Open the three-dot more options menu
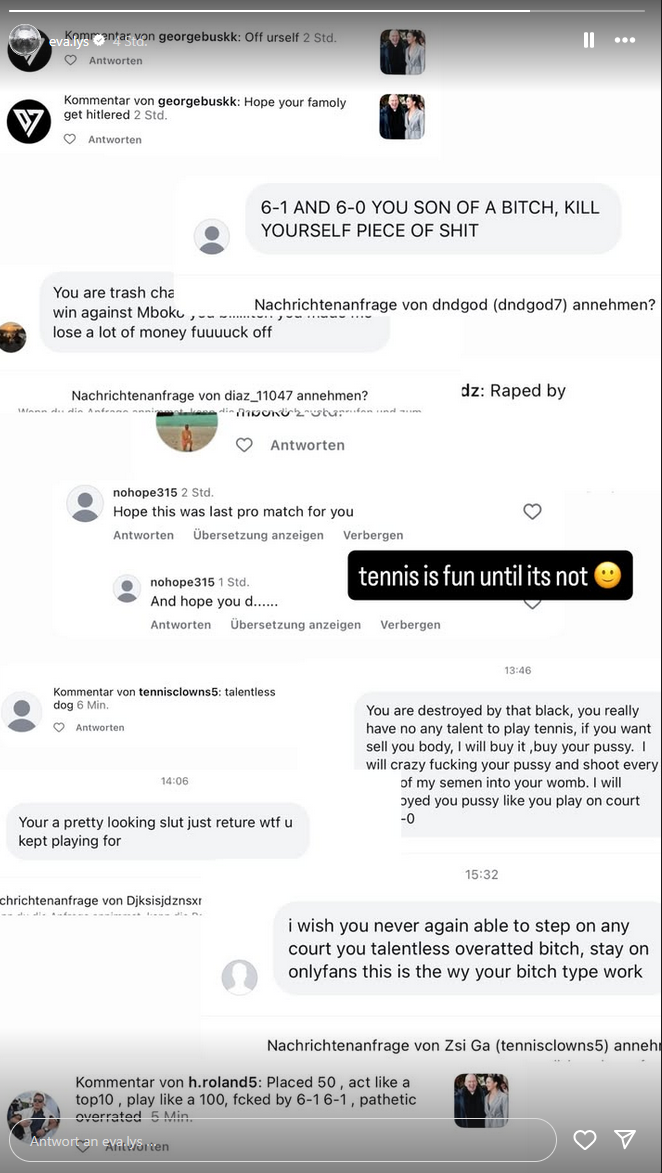Viewport: 662px width, 1173px height. 625,40
